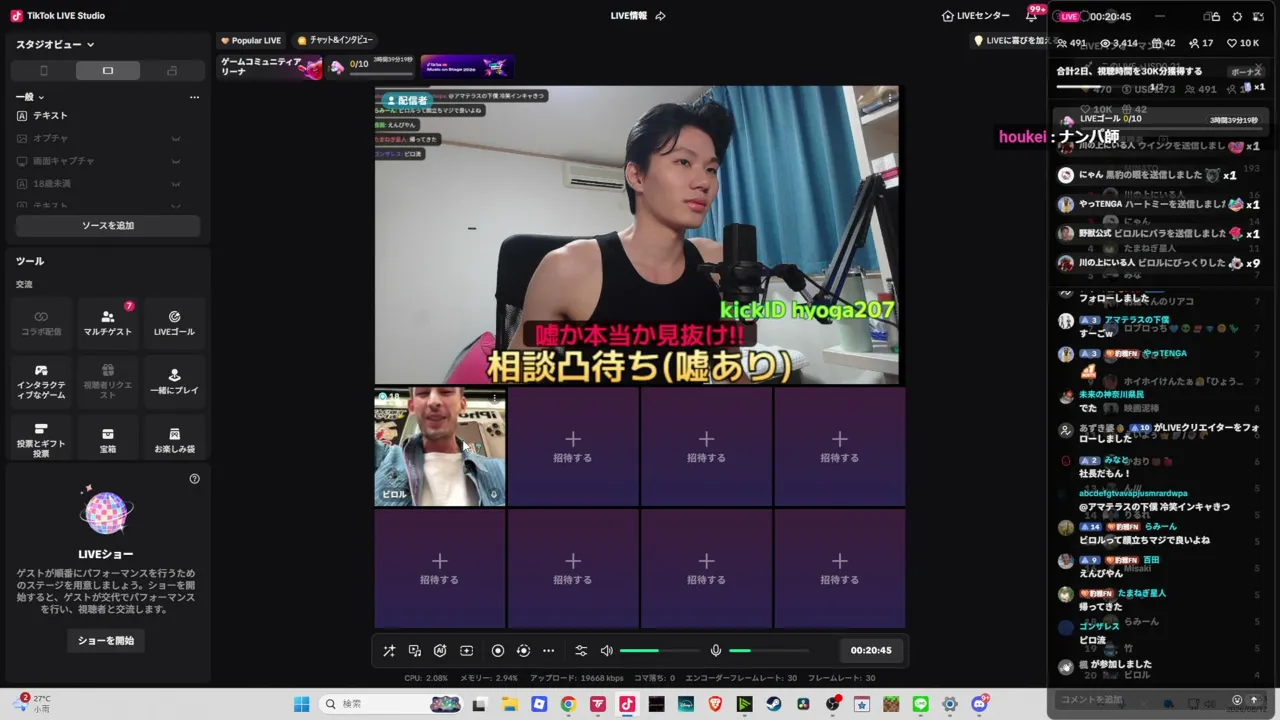Expand the スタジオビュー dropdown

pyautogui.click(x=55, y=44)
